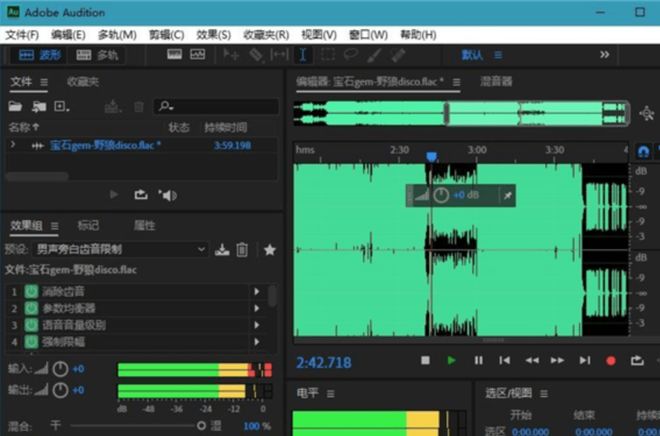Delete selected file with trash icon in Files panel

(139, 107)
